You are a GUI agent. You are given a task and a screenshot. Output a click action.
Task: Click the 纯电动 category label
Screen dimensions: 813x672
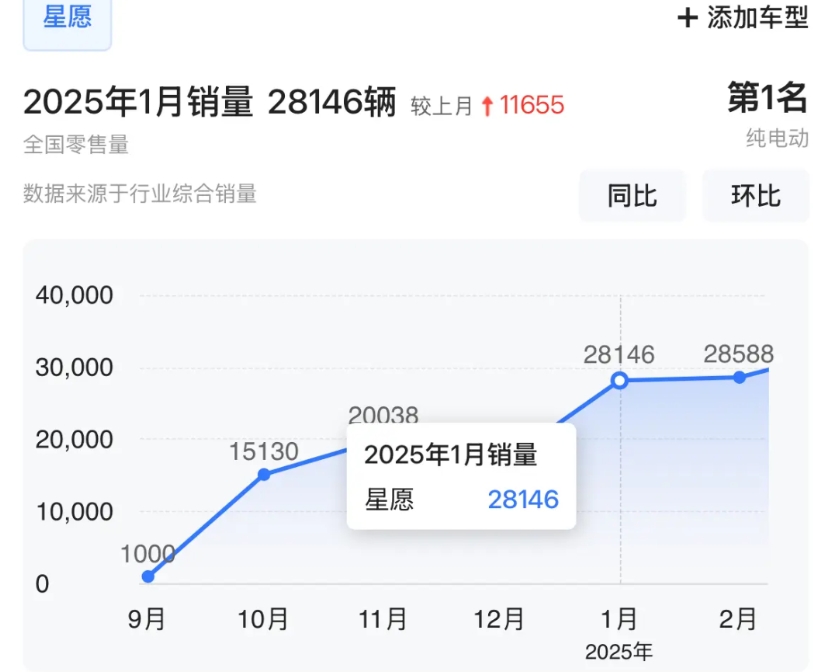tap(777, 138)
